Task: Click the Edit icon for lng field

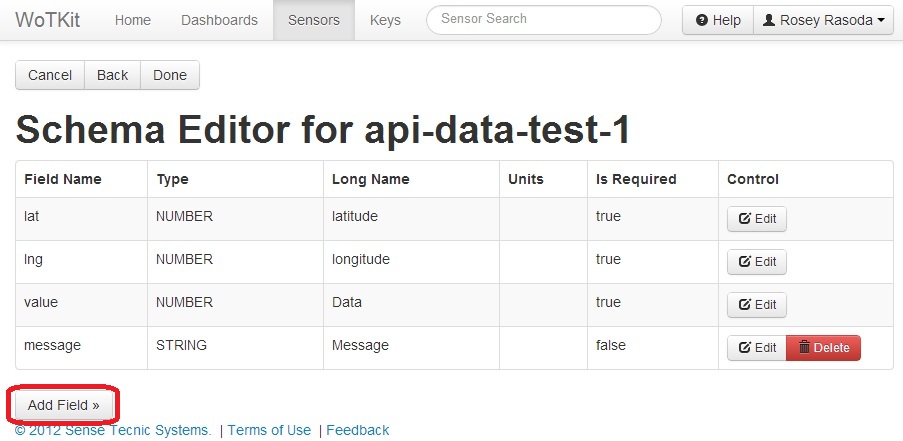Action: point(745,262)
